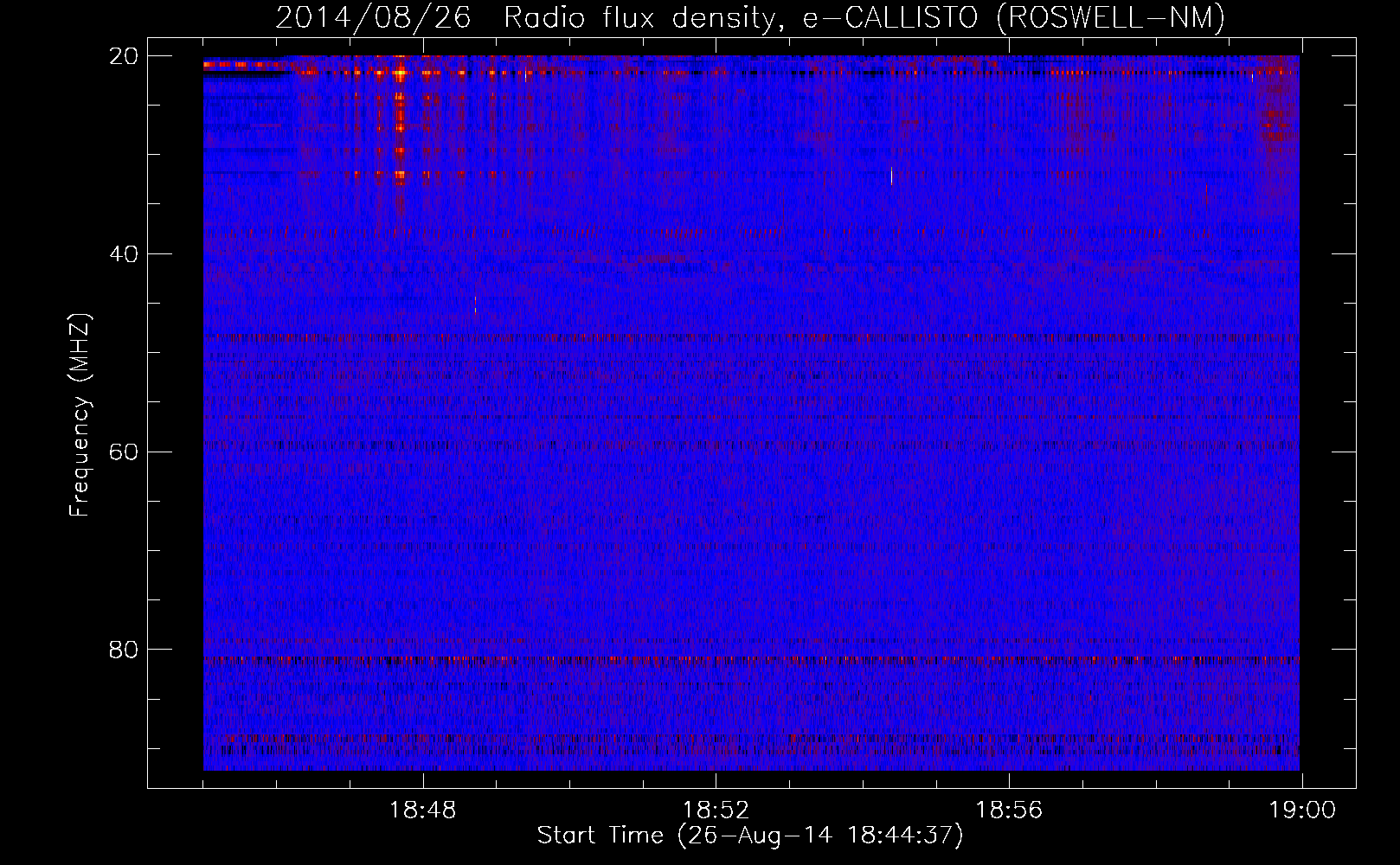Click the 80 frequency tick label
The image size is (1400, 865).
[123, 650]
